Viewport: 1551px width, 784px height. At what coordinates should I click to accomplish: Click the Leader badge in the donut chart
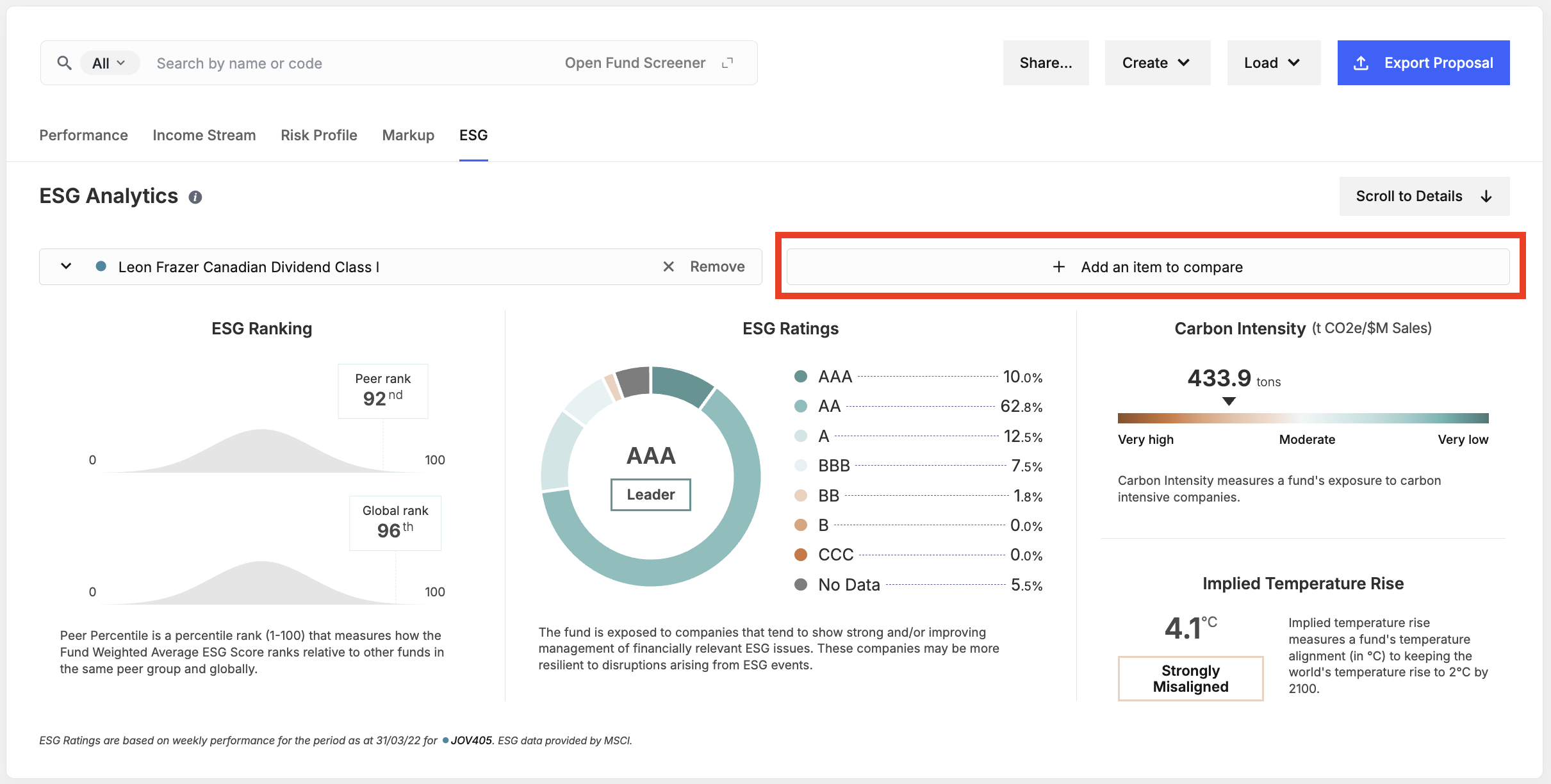[x=650, y=494]
